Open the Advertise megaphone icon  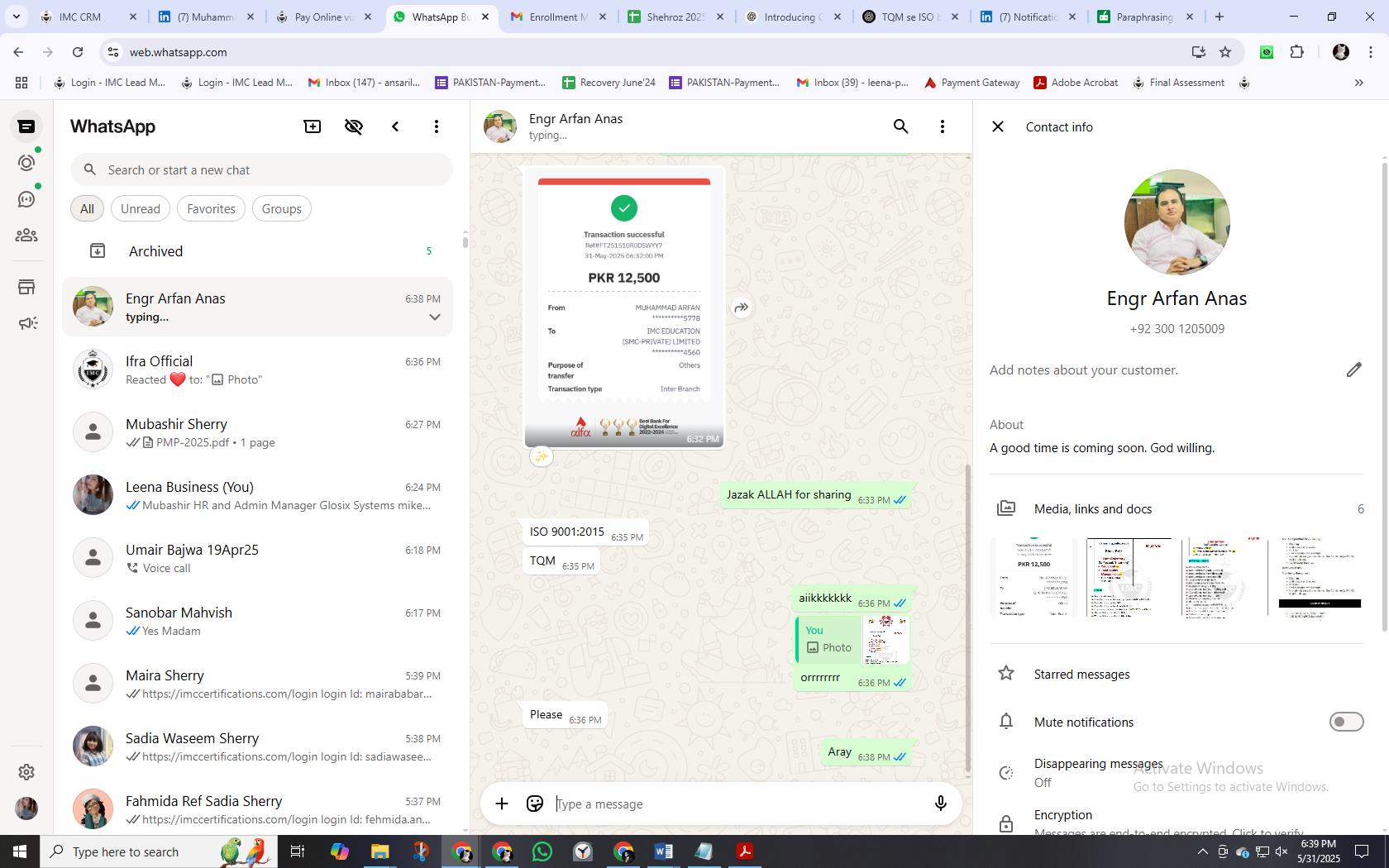[26, 323]
